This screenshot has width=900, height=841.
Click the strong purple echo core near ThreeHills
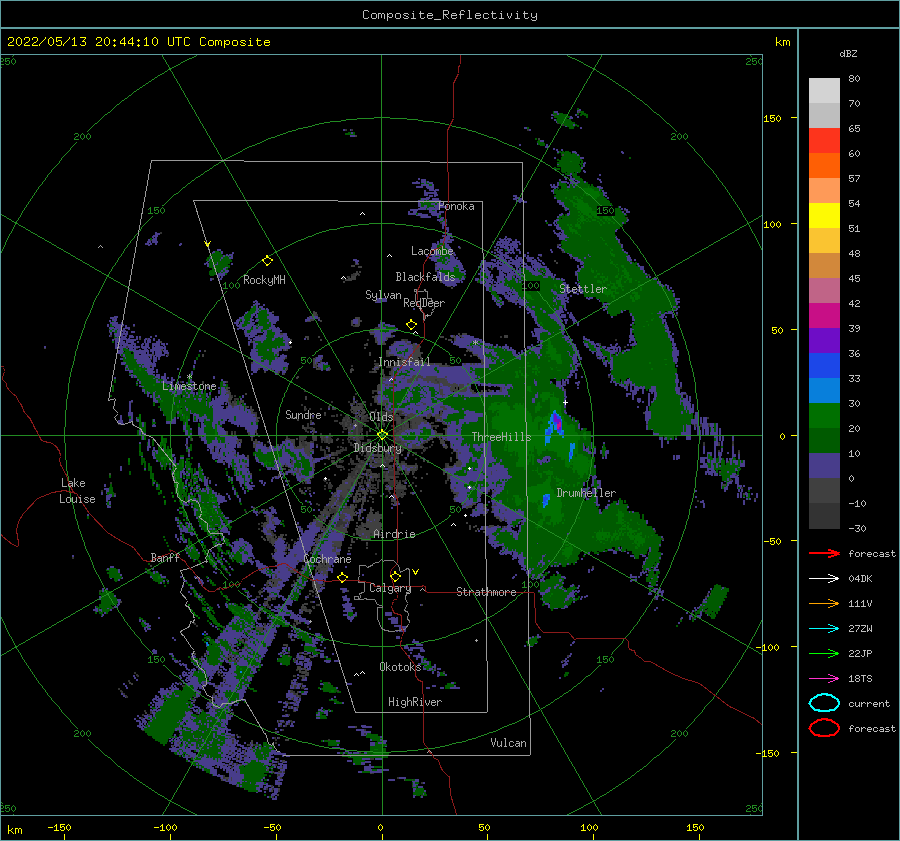[x=557, y=425]
